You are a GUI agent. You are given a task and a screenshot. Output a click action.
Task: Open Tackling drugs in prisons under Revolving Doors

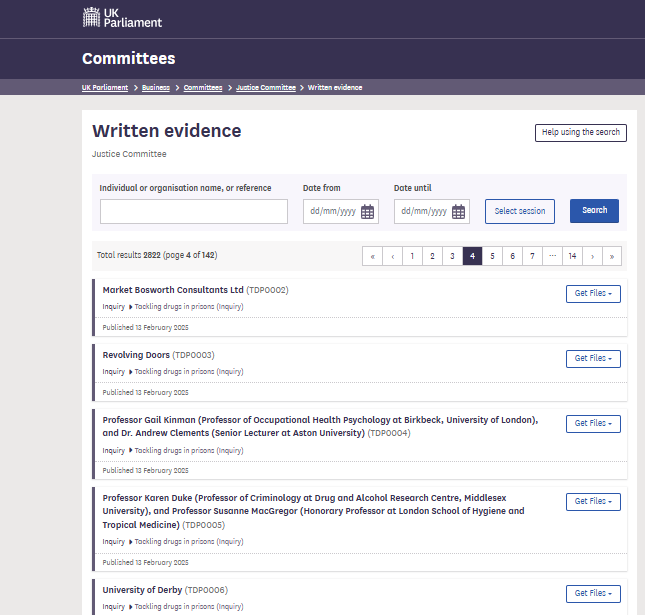point(189,372)
